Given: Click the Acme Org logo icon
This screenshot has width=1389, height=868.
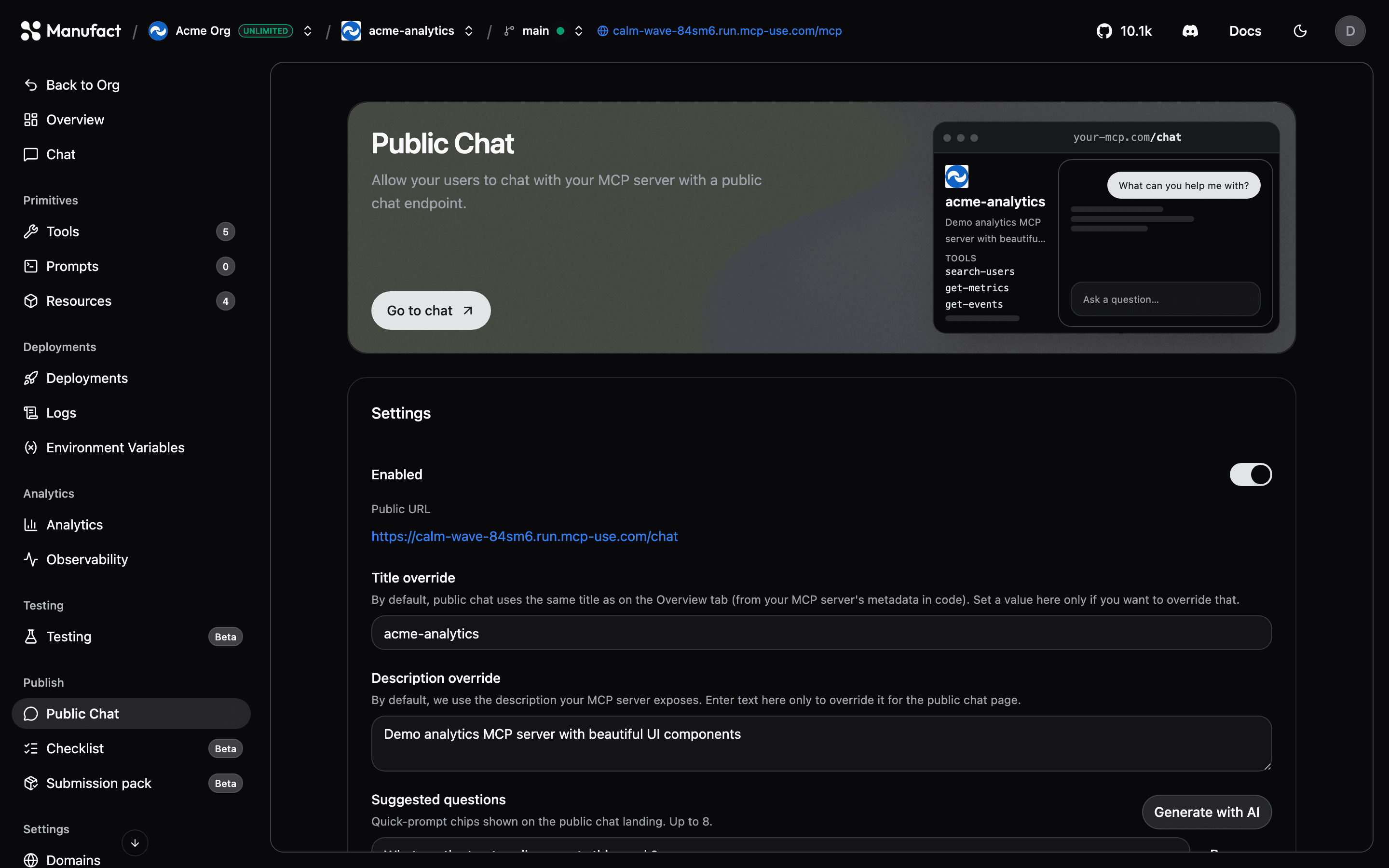Looking at the screenshot, I should click(158, 31).
